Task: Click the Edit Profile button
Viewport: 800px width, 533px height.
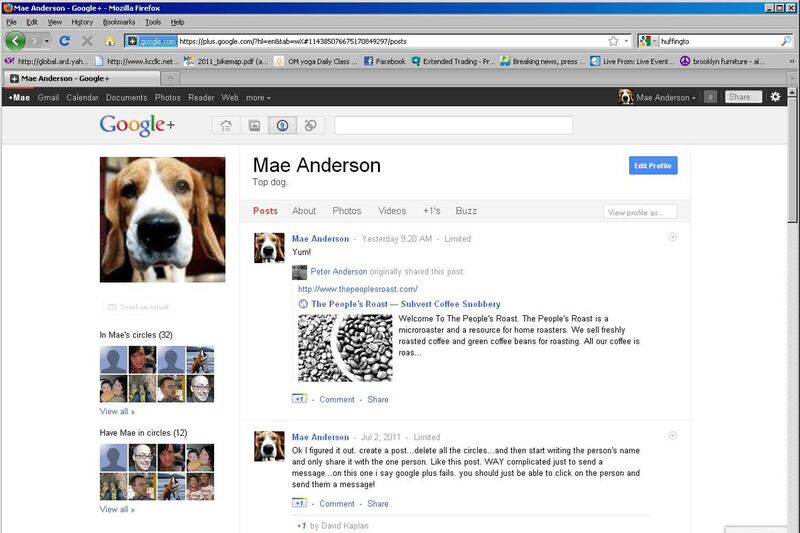Action: point(652,165)
